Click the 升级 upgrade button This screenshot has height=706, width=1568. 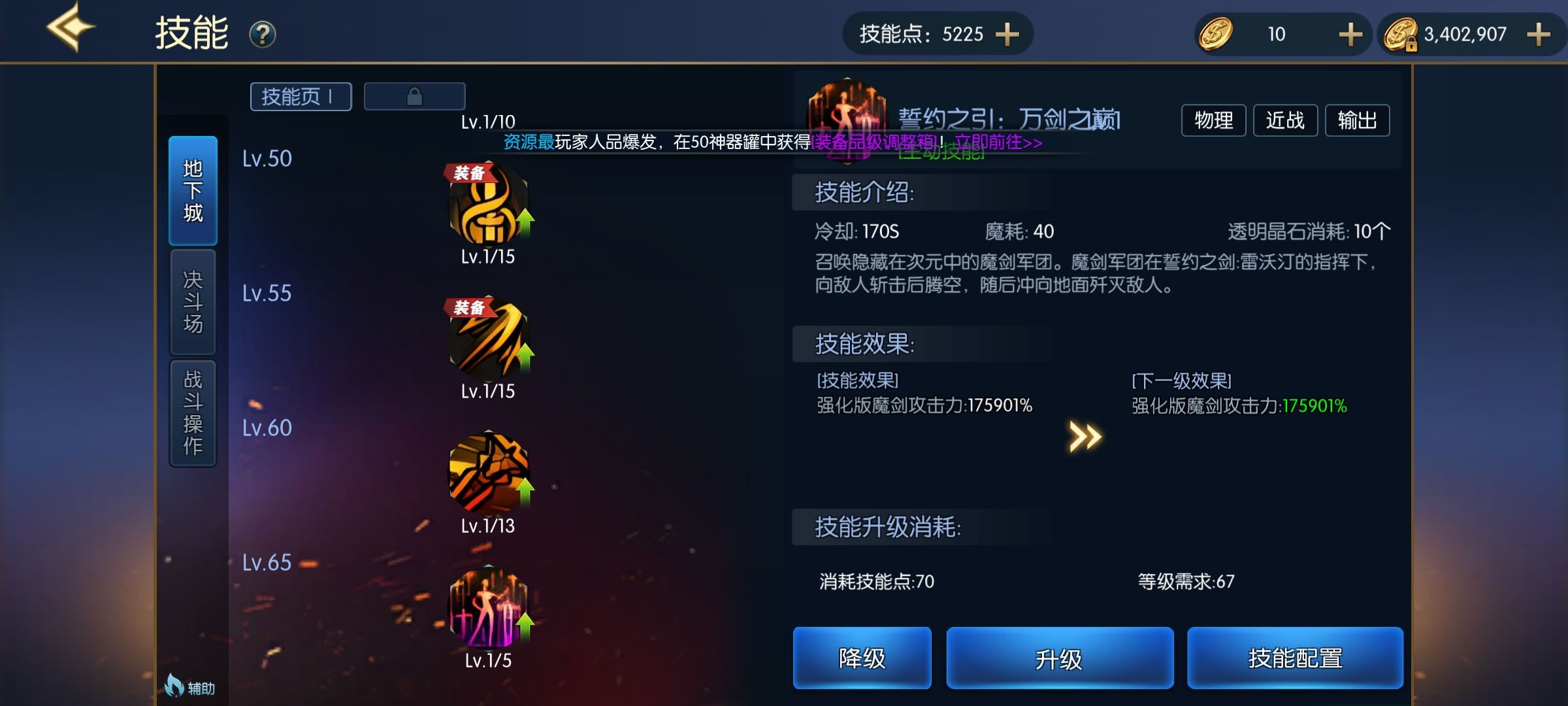[1060, 658]
